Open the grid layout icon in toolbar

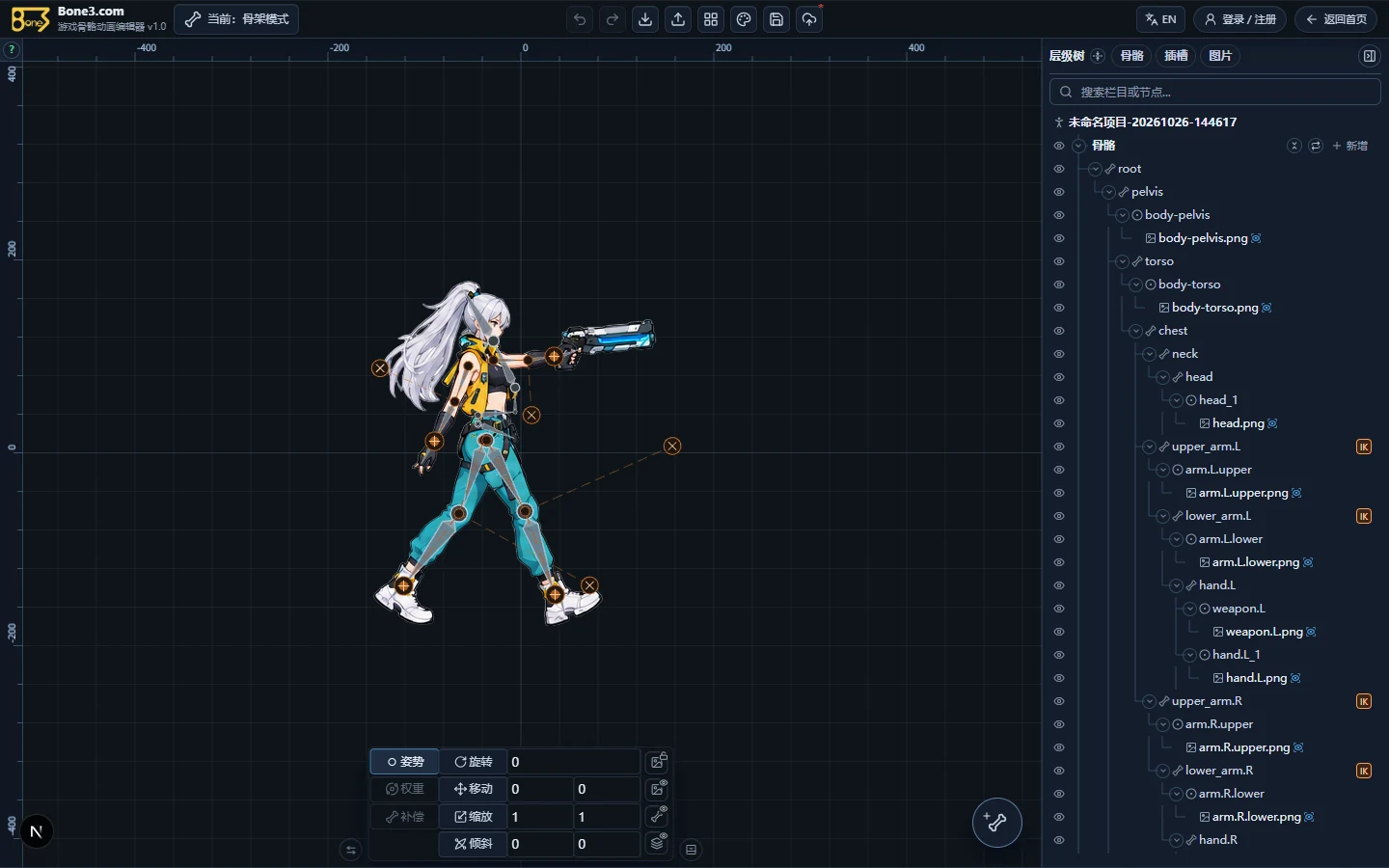(x=711, y=19)
